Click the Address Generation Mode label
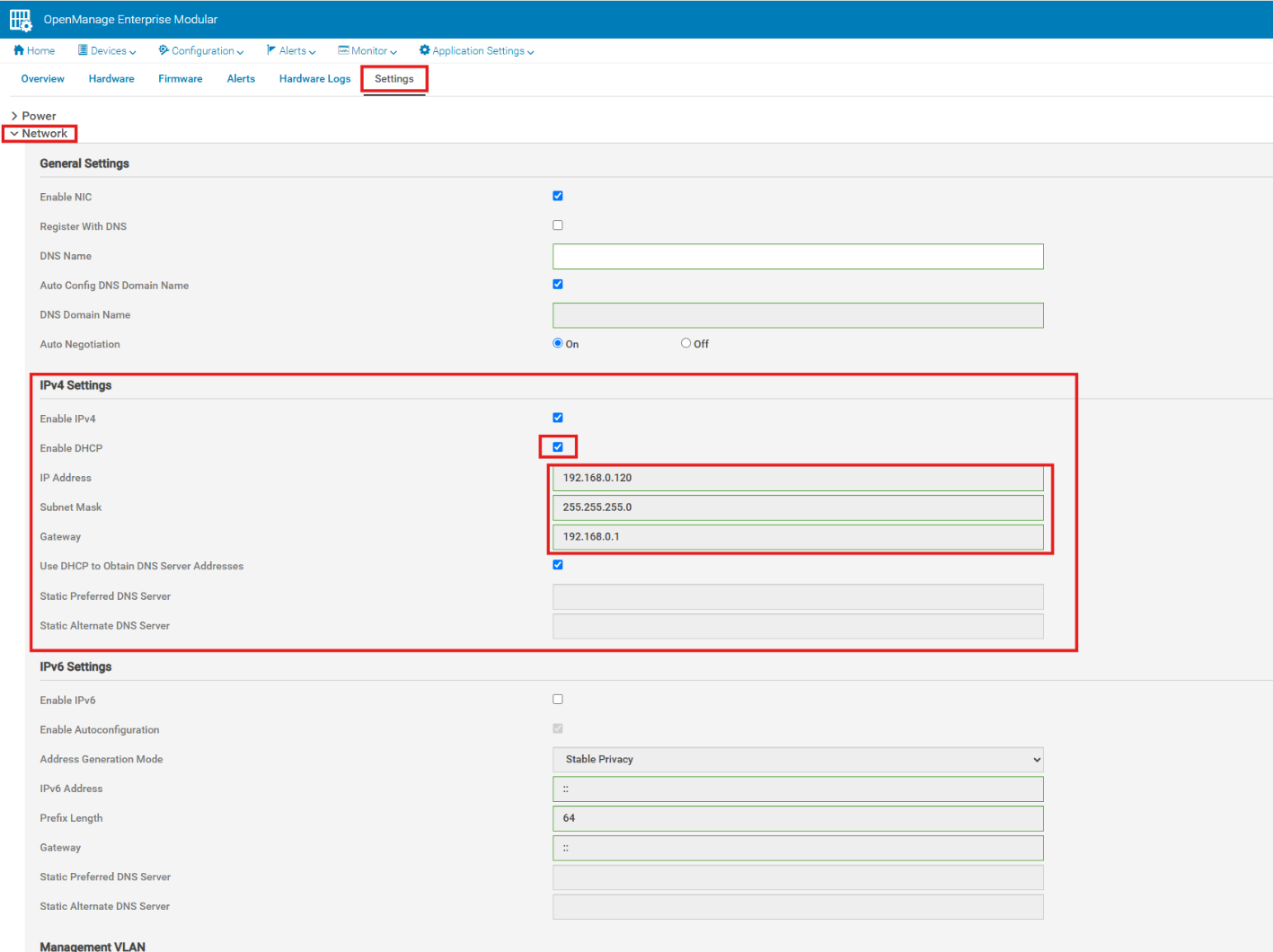Screen dimensions: 1273x952 click(102, 759)
